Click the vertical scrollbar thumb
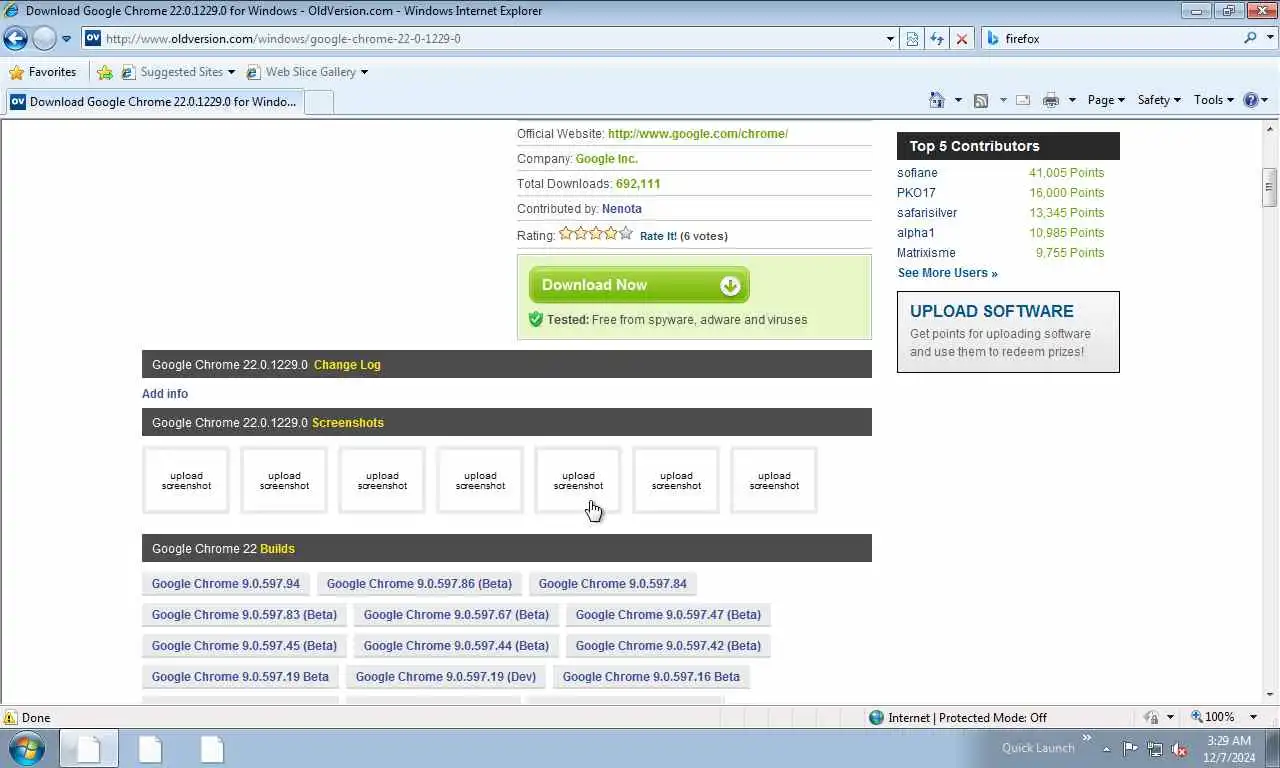1280x768 pixels. (x=1270, y=187)
